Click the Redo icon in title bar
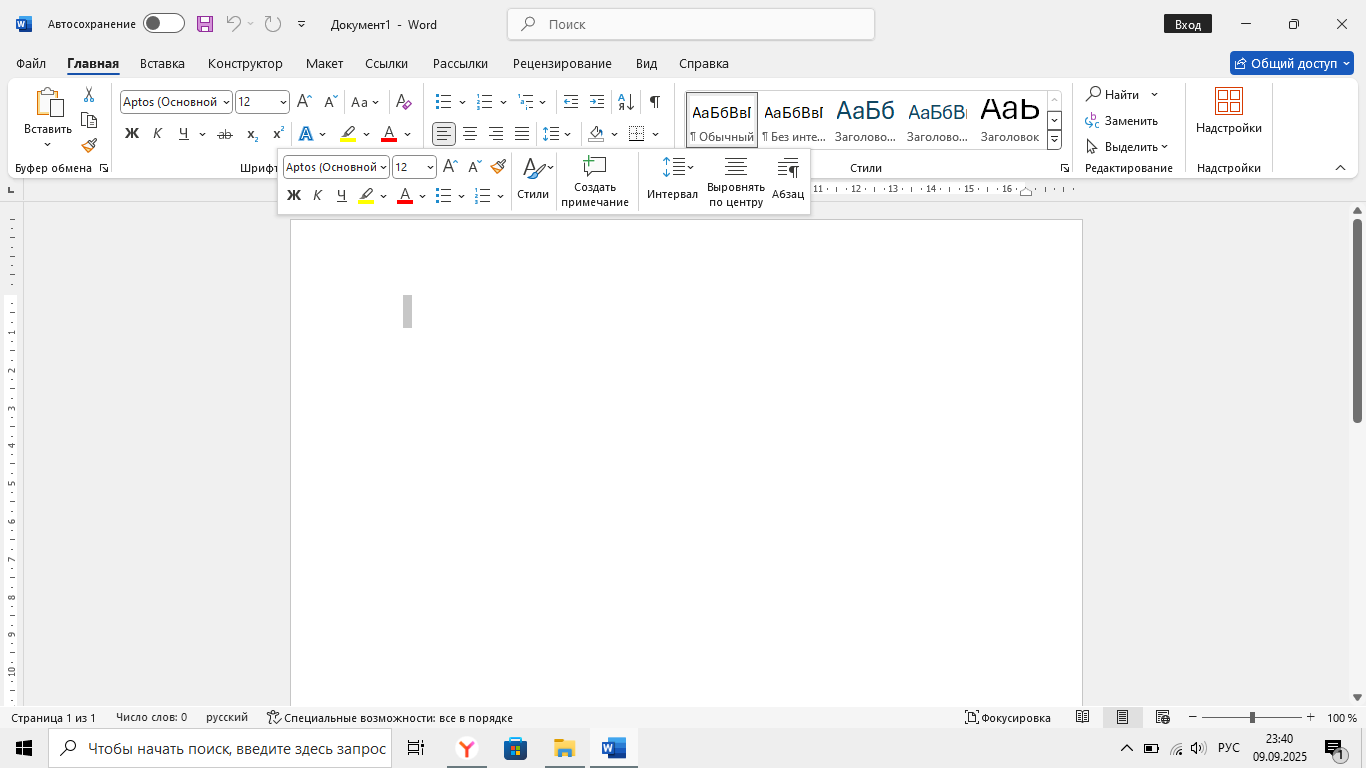1366x768 pixels. click(272, 24)
